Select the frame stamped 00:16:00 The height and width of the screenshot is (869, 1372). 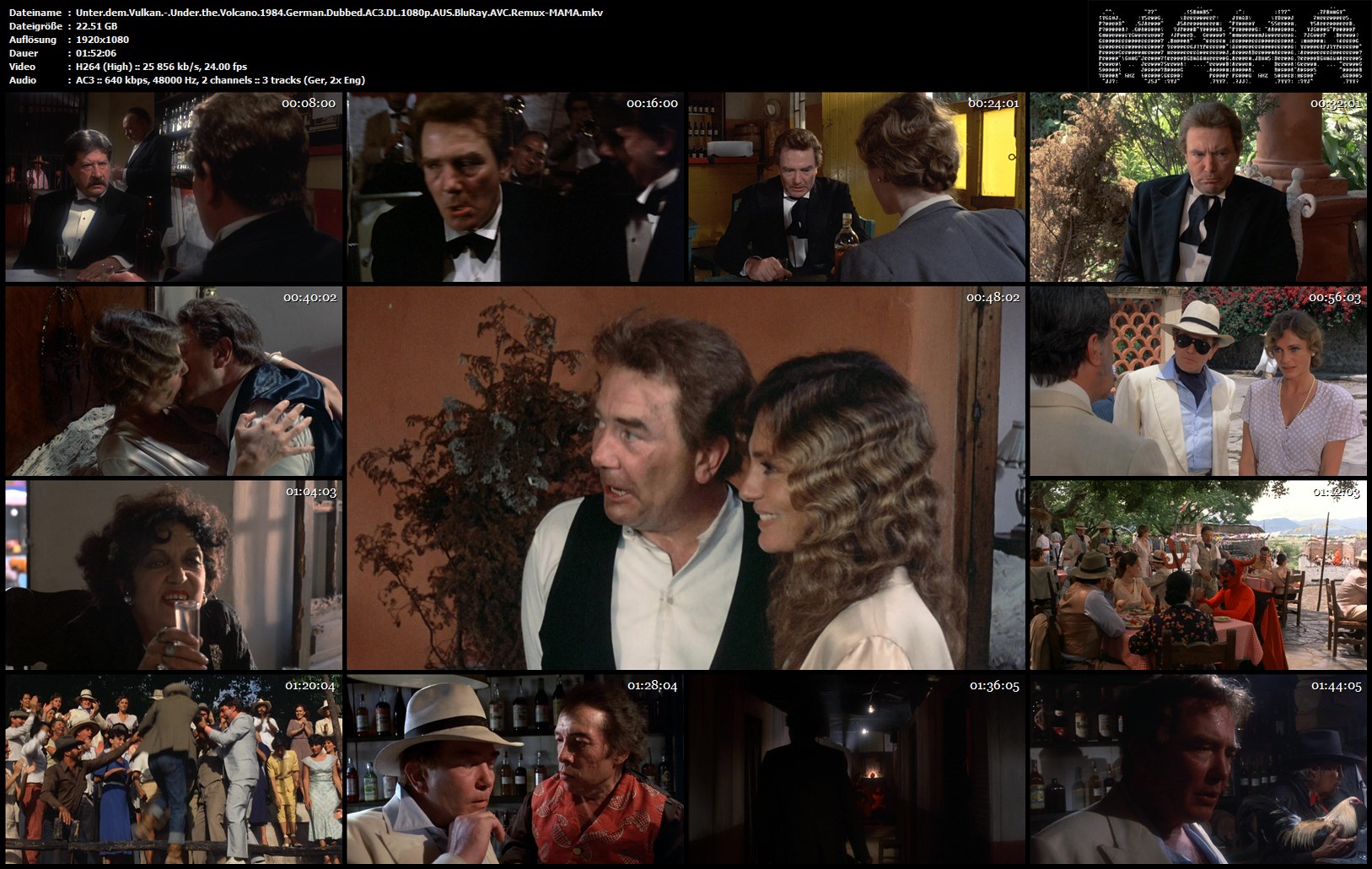click(x=515, y=187)
